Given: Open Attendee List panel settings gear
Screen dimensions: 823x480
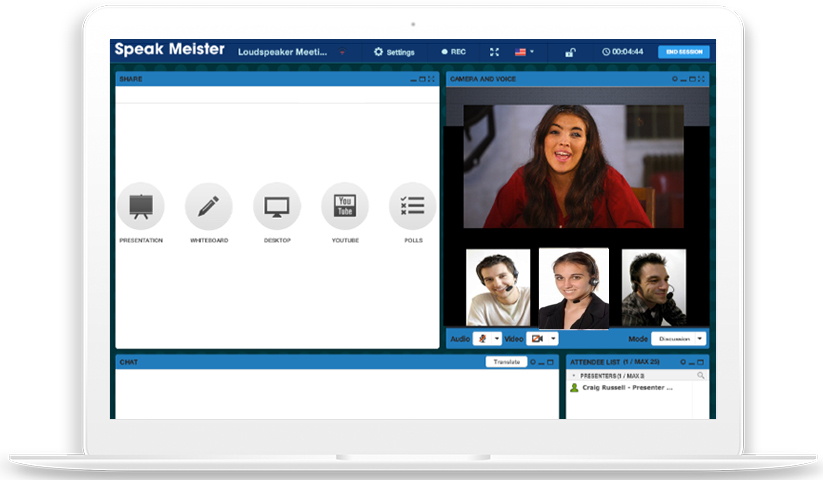Looking at the screenshot, I should point(683,362).
